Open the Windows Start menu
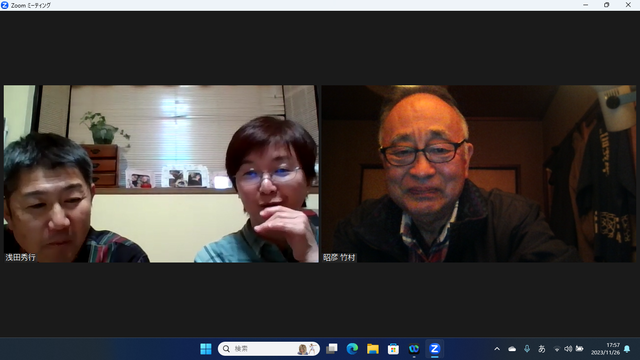The width and height of the screenshot is (640, 360). 206,349
